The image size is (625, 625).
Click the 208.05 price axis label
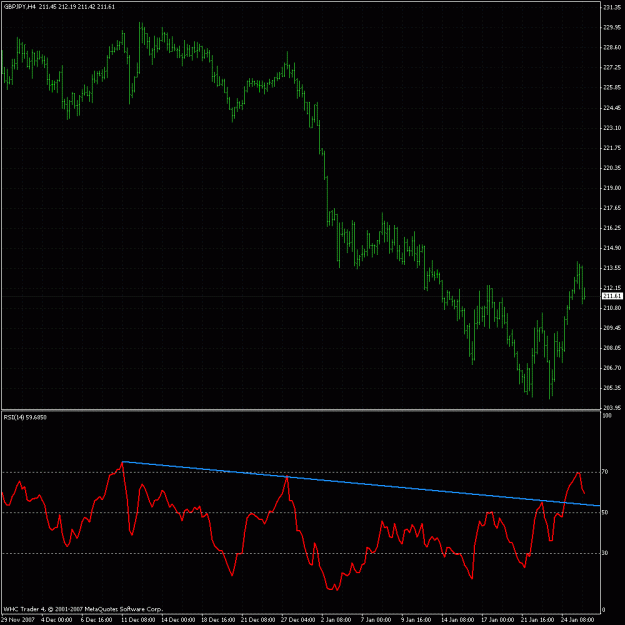[x=612, y=348]
